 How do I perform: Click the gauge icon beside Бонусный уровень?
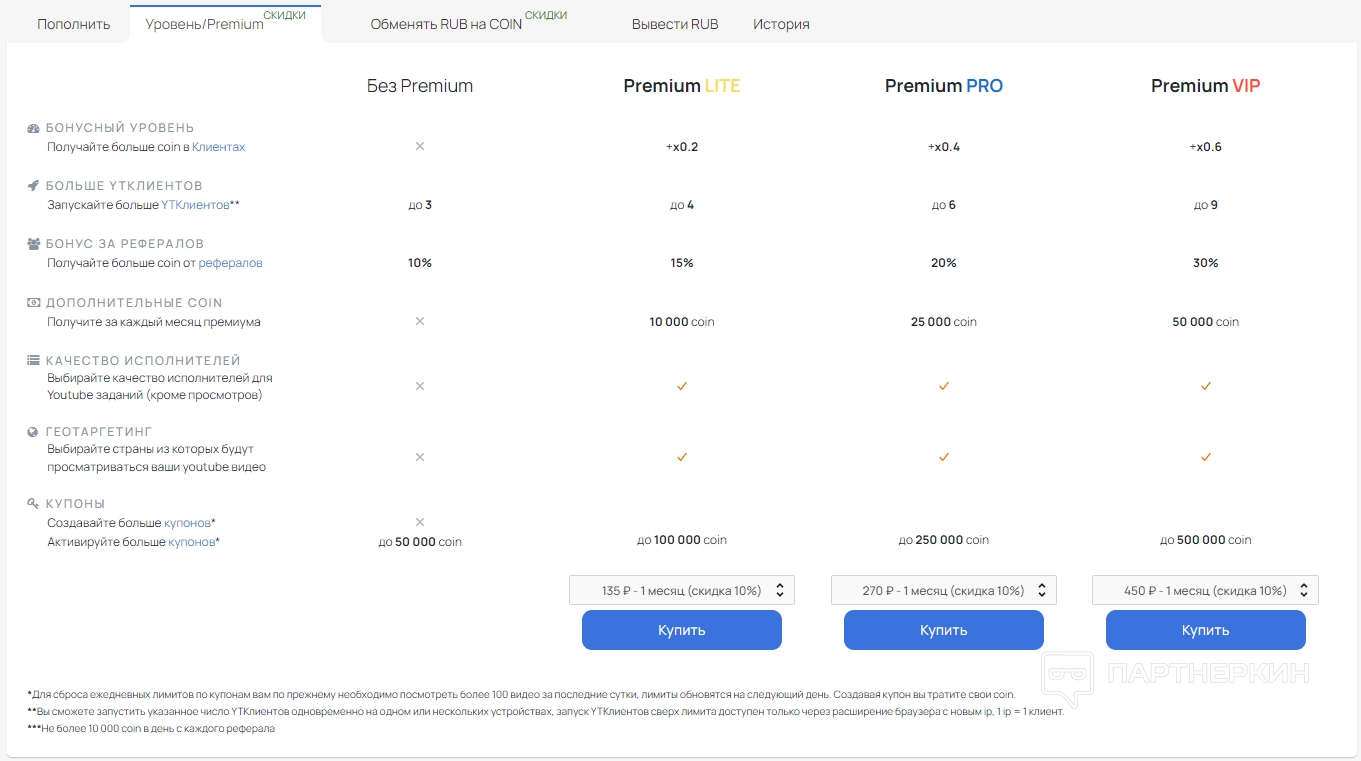coord(33,128)
